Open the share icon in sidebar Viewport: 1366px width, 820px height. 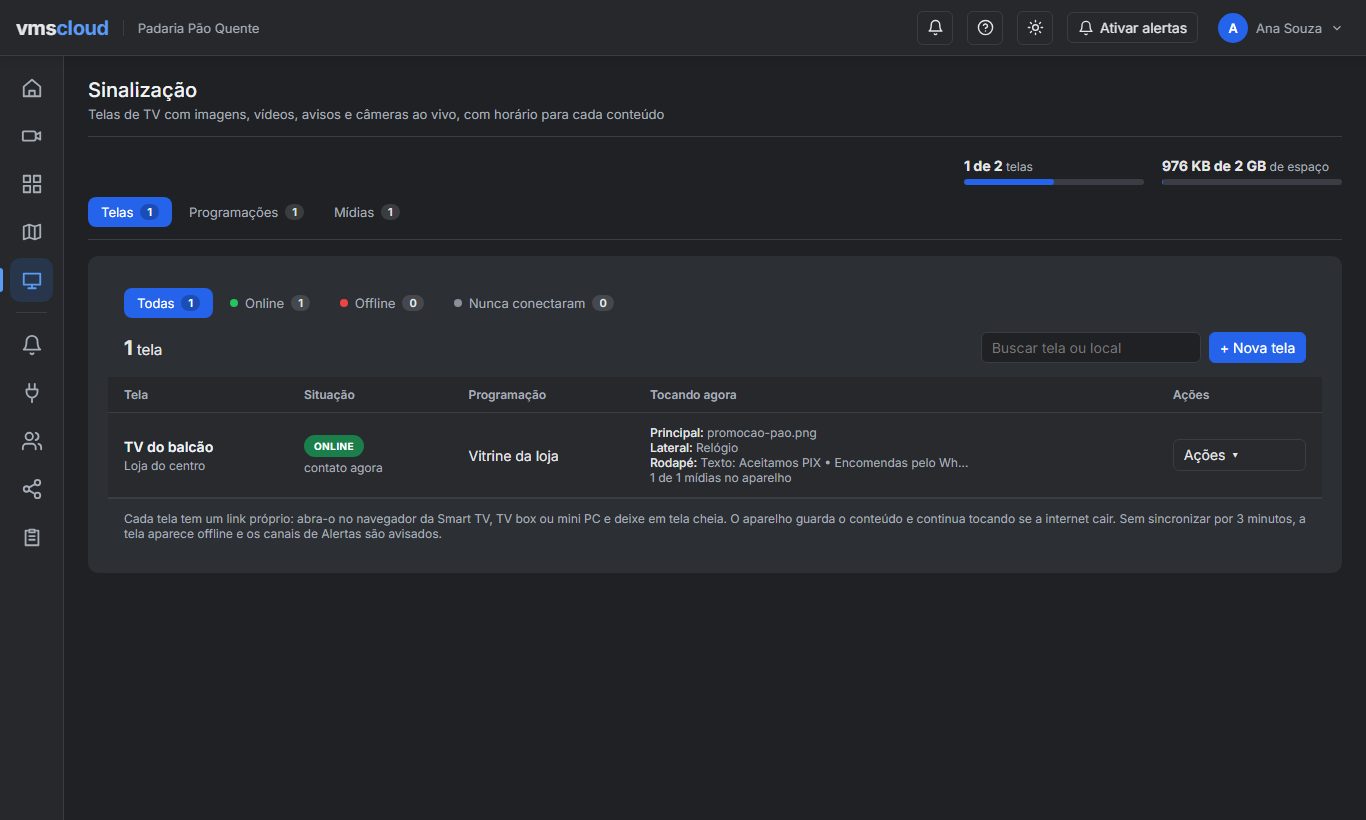32,489
